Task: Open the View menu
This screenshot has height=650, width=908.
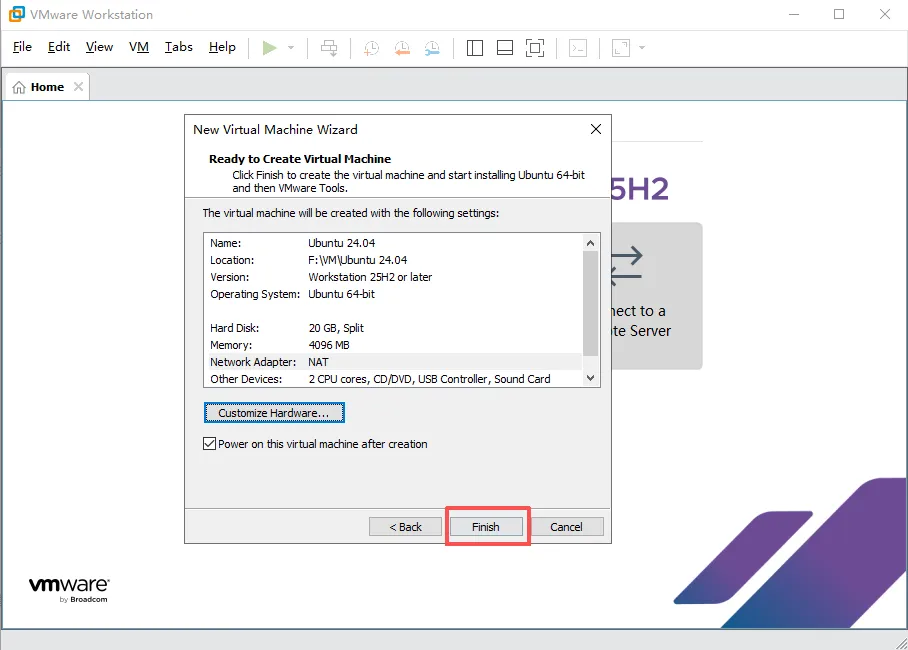Action: (x=100, y=47)
